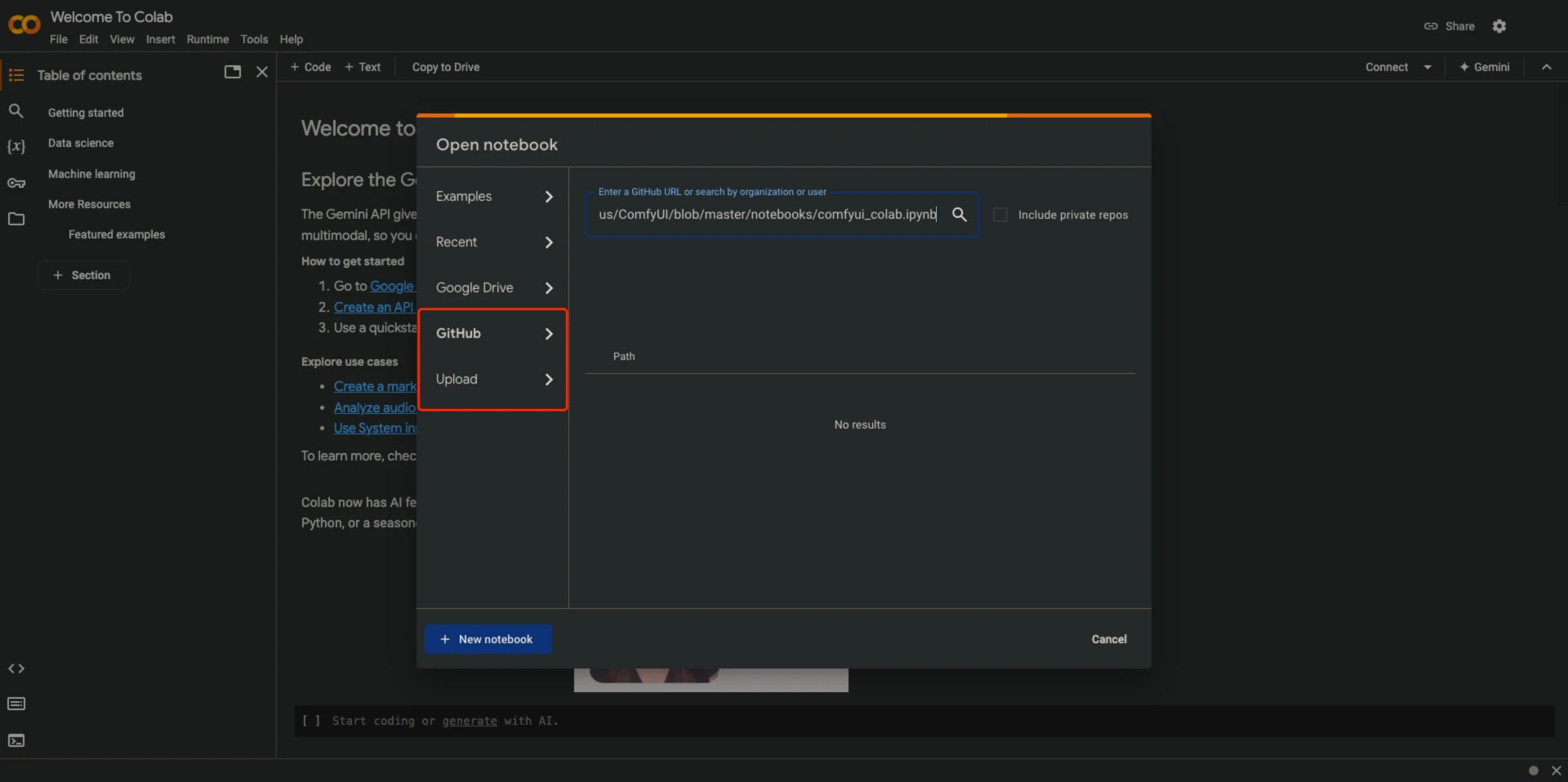Open the Files folder icon
The height and width of the screenshot is (782, 1568).
[16, 219]
